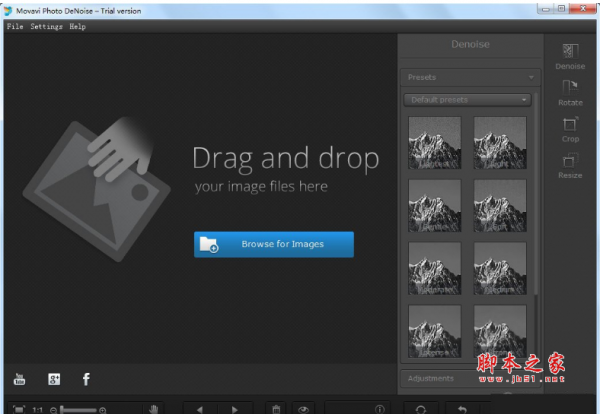
Task: Close the Movavi Photo DeNoise window
Action: point(583,8)
